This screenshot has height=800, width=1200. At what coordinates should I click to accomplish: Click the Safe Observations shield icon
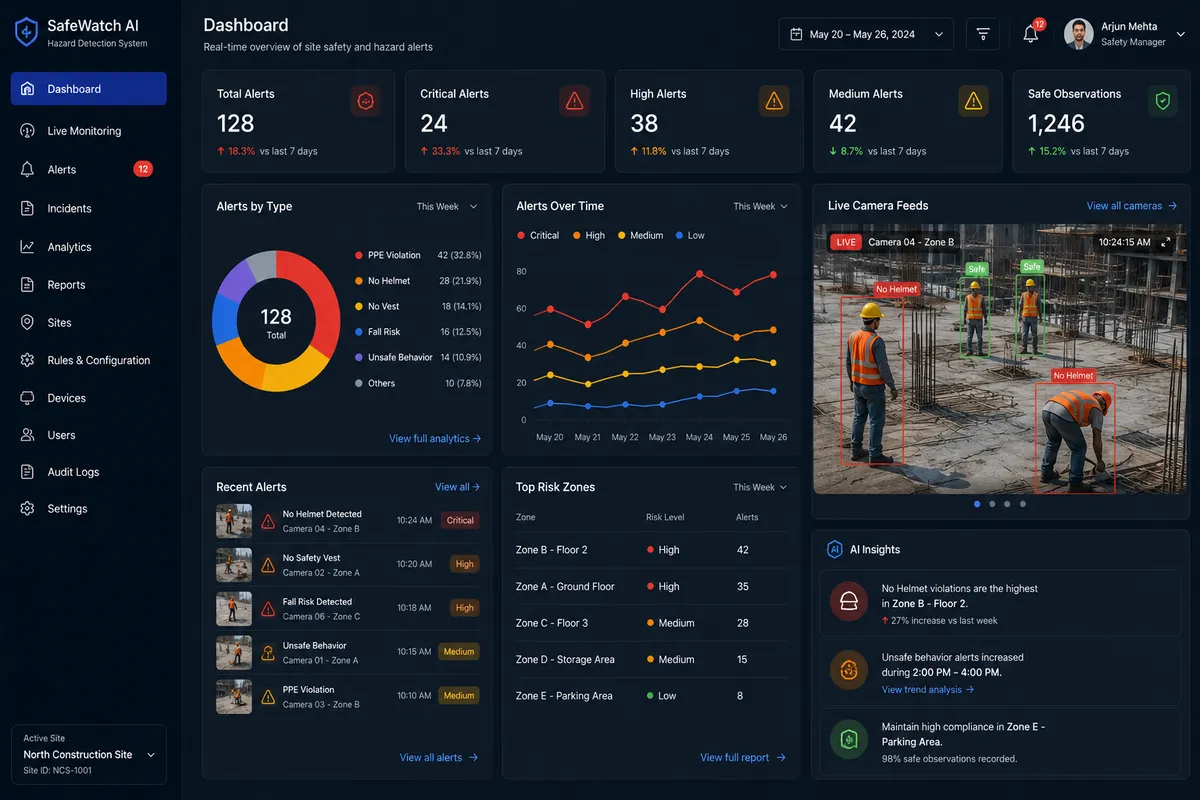1162,101
